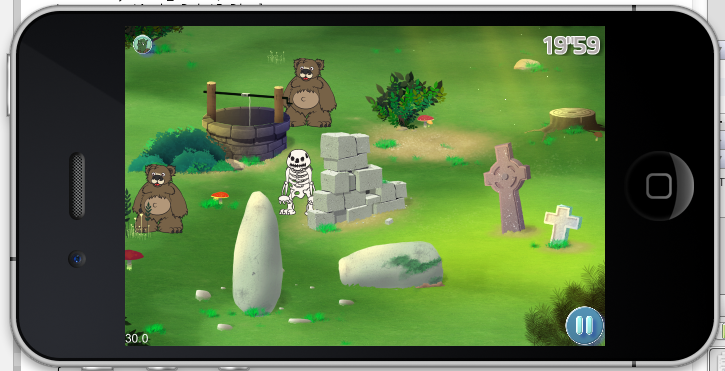
Task: Tap the 19"59 countdown timer
Action: tap(571, 46)
